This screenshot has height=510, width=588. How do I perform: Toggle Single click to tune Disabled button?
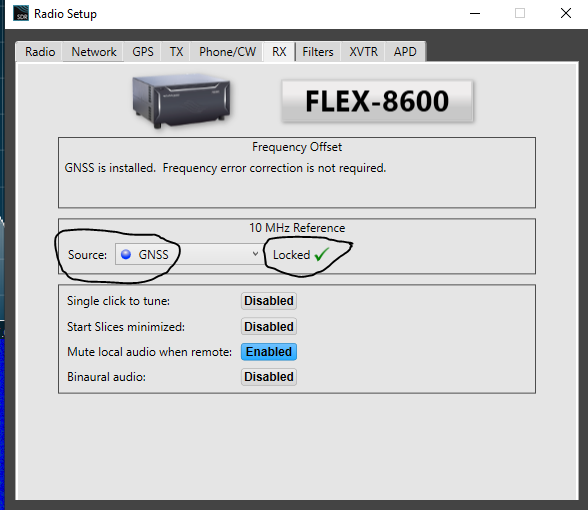[x=269, y=301]
